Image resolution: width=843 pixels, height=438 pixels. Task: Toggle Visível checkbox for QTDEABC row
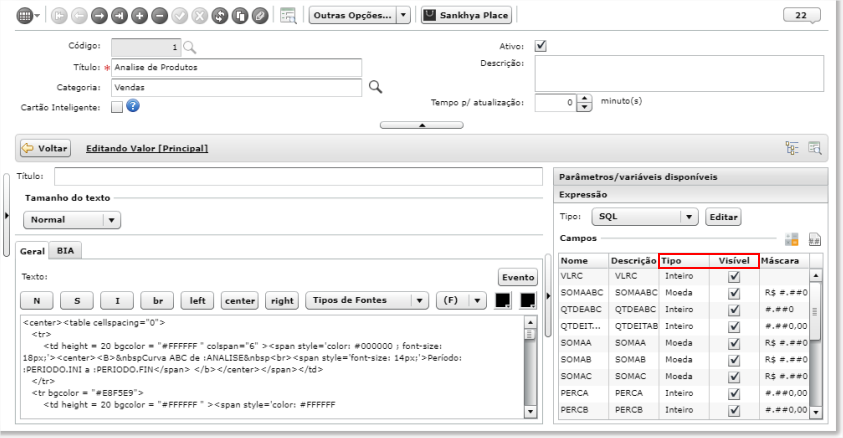pos(734,310)
